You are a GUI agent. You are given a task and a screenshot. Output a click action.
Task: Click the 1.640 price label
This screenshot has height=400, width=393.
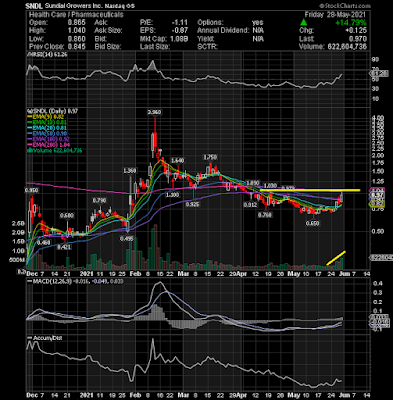[177, 160]
